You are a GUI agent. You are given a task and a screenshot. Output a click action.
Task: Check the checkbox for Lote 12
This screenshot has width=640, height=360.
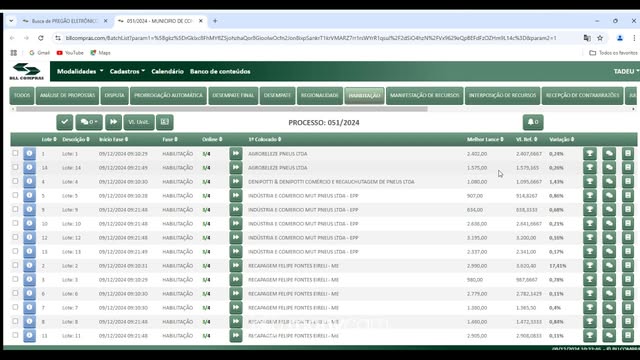coord(15,237)
